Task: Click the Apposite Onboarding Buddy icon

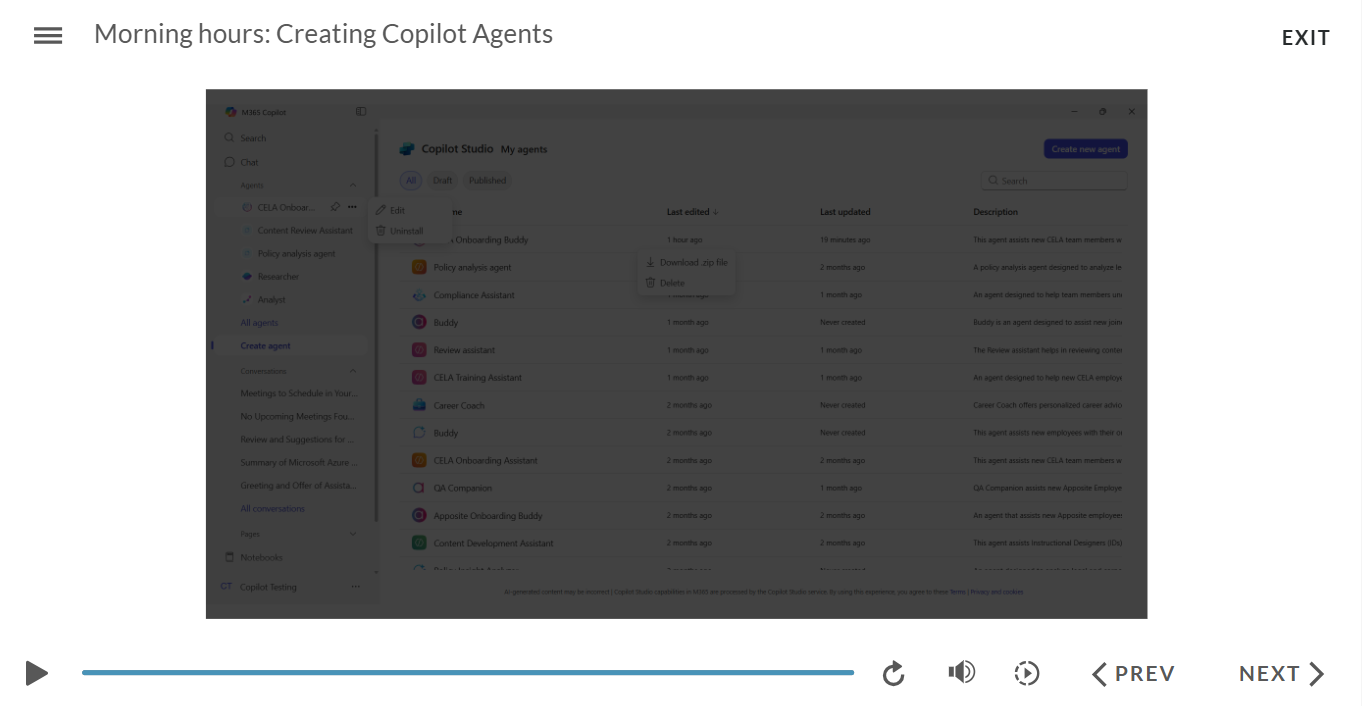Action: pos(420,516)
